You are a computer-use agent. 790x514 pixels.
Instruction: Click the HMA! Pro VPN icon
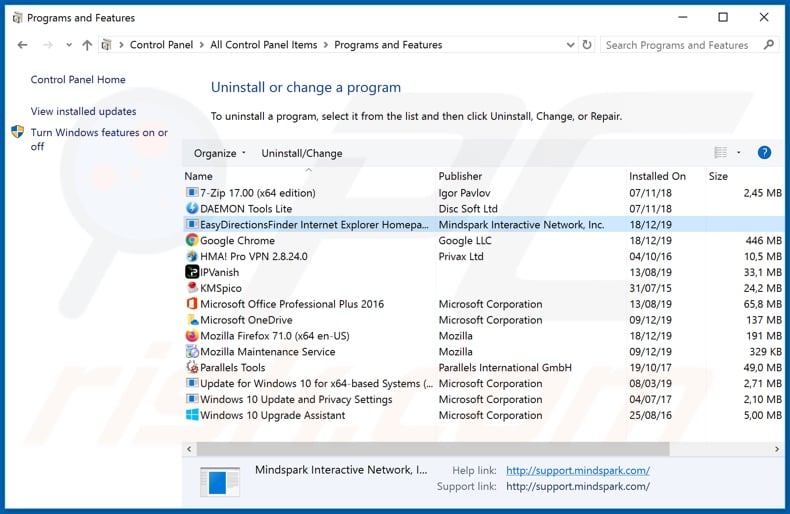point(192,256)
